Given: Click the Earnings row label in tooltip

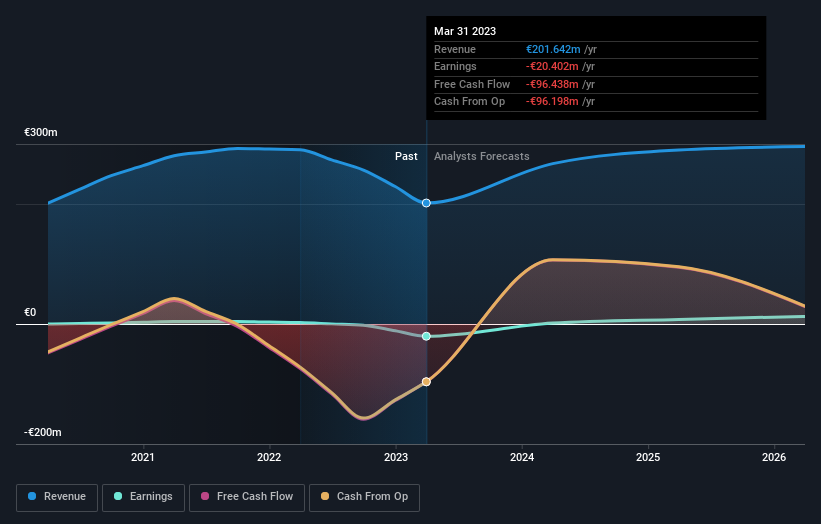Looking at the screenshot, I should point(455,66).
